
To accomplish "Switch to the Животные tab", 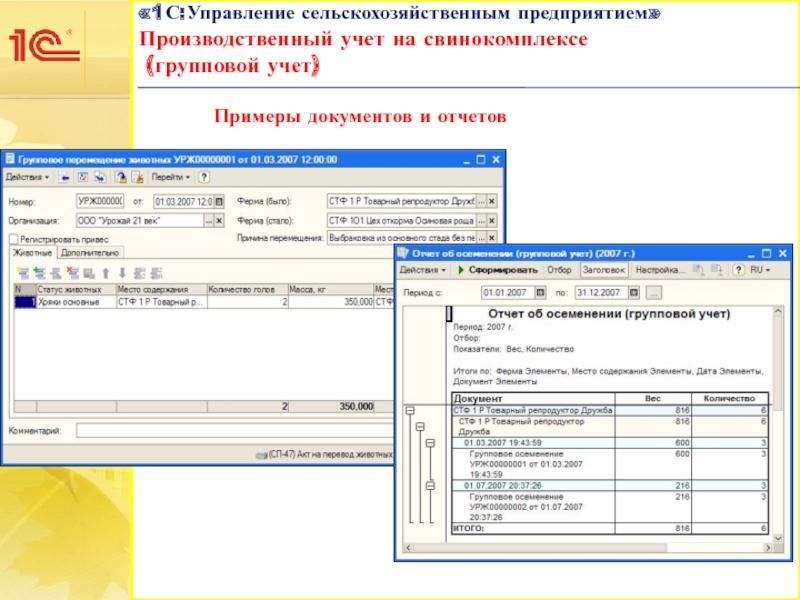I will click(x=32, y=253).
